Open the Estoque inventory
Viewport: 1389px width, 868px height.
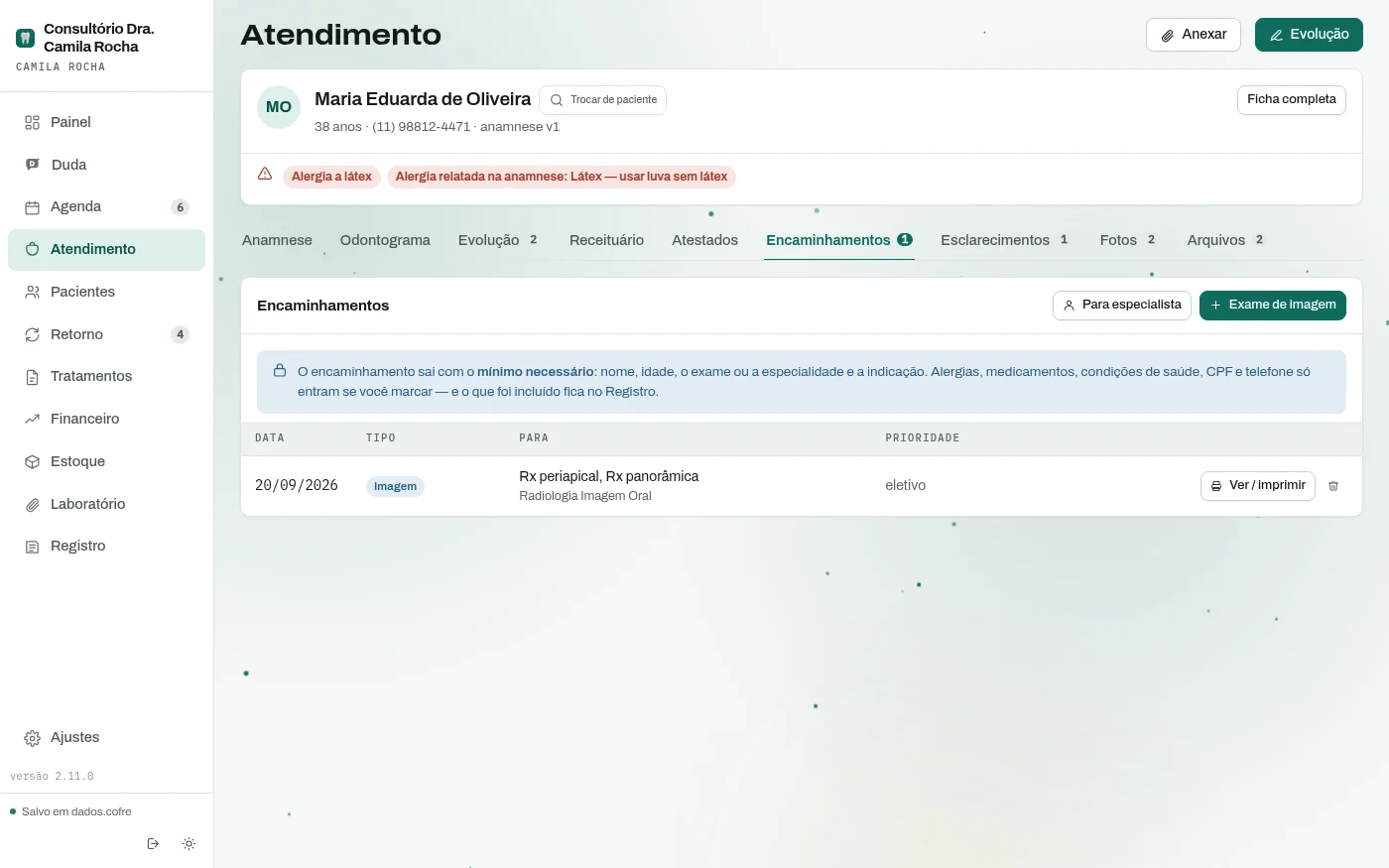point(106,461)
